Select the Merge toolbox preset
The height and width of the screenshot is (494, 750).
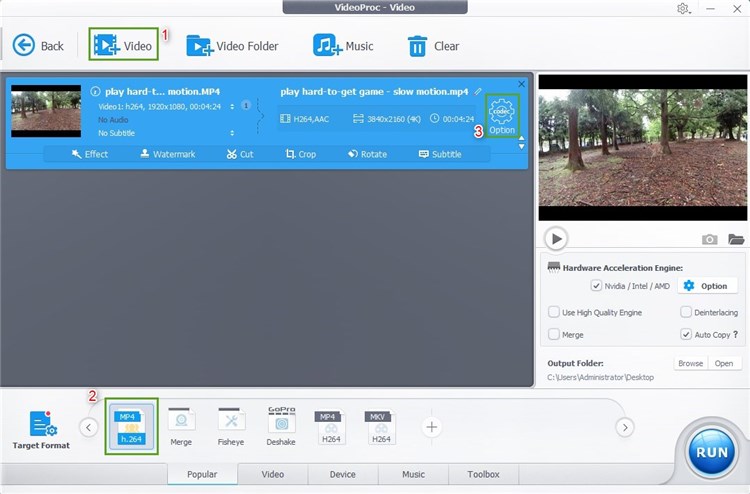click(x=181, y=427)
